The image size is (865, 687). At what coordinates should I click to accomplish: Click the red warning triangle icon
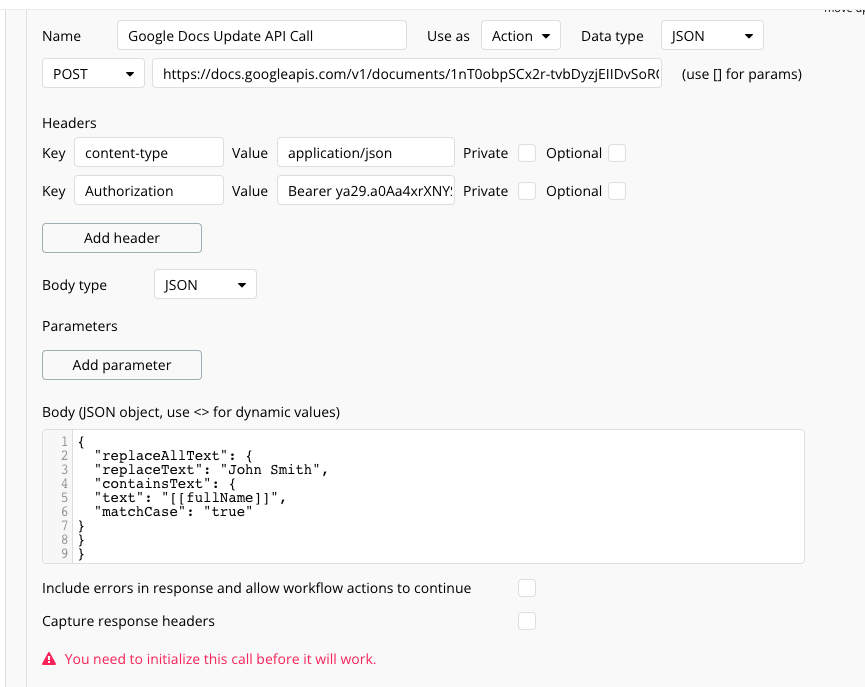(x=48, y=658)
